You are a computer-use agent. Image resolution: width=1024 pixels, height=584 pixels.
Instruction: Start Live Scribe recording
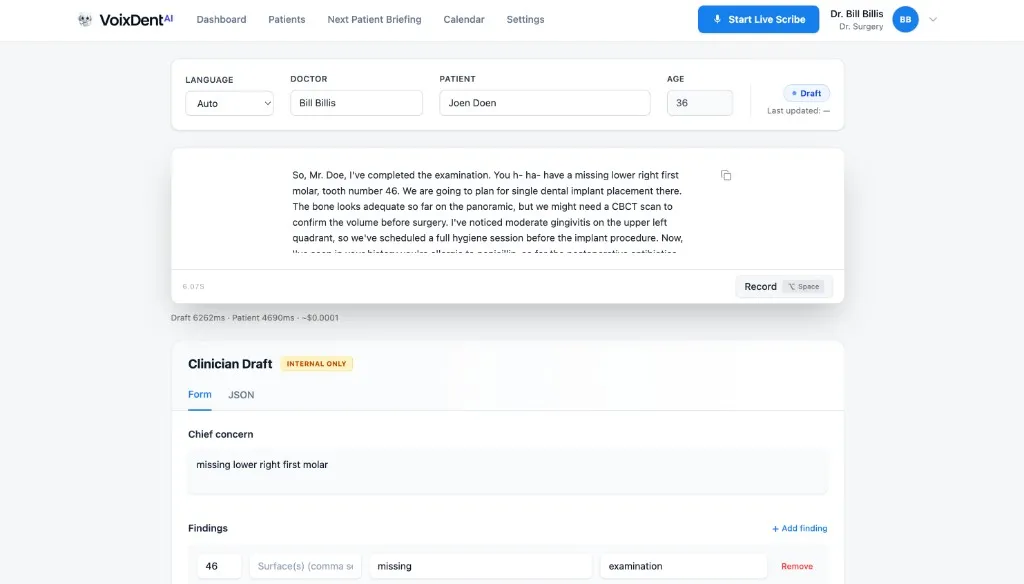pyautogui.click(x=758, y=20)
